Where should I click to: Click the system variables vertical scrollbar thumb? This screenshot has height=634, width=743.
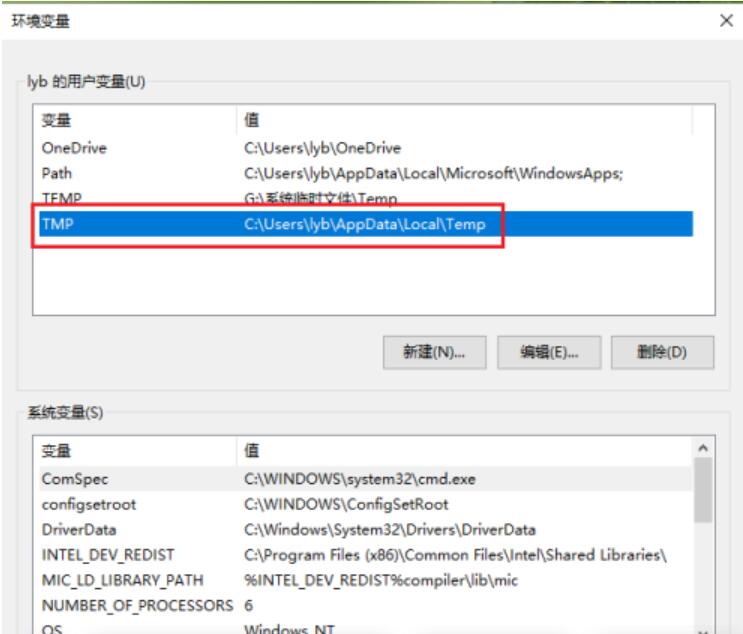[x=703, y=490]
